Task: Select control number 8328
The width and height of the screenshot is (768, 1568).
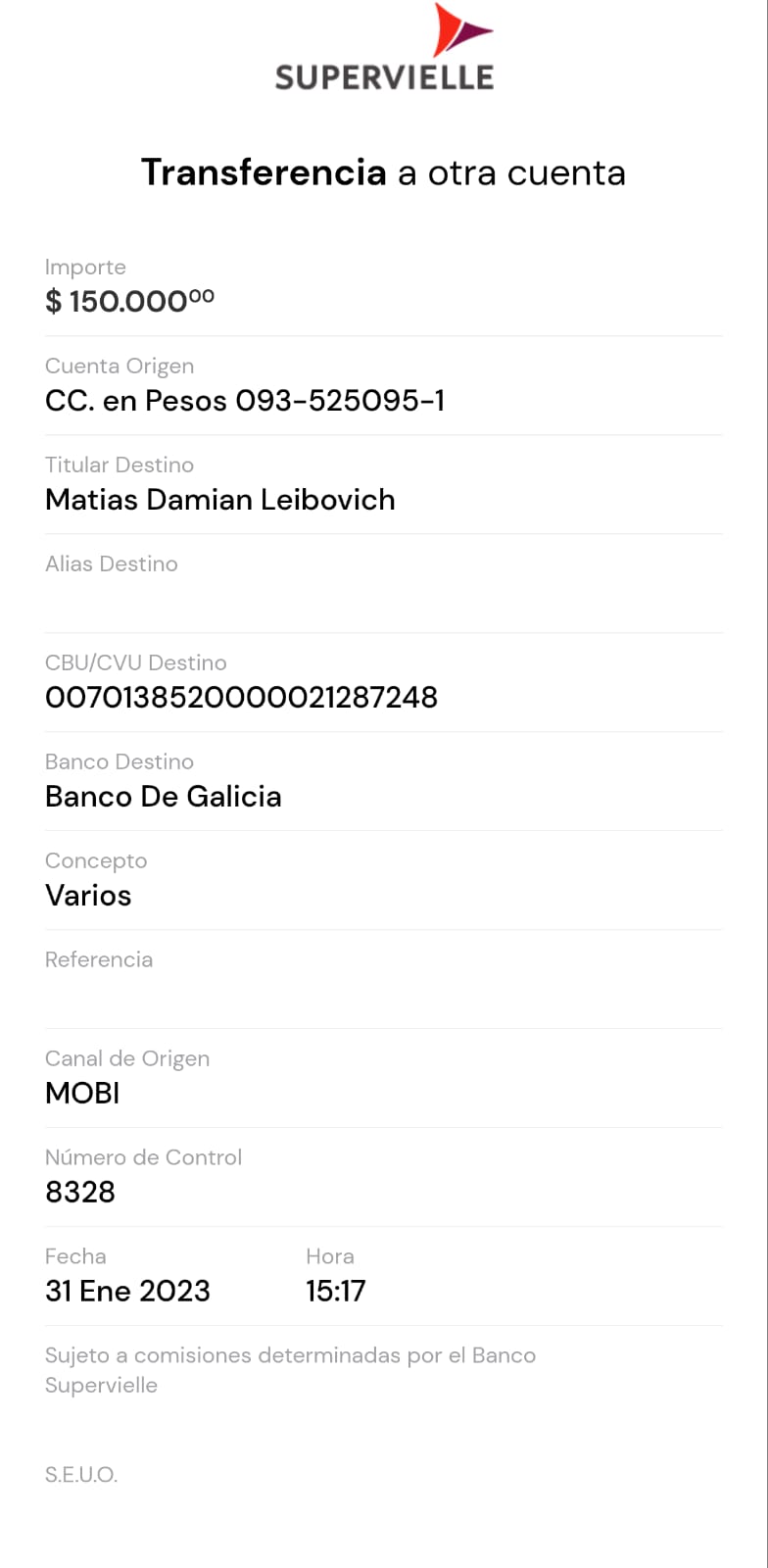Action: (x=80, y=1193)
